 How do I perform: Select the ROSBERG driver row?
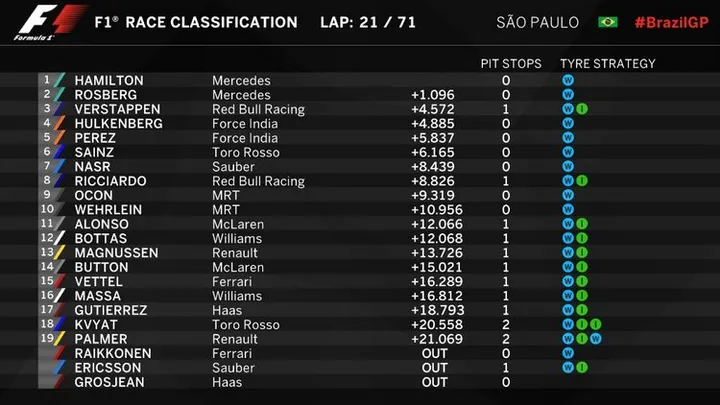click(x=360, y=95)
